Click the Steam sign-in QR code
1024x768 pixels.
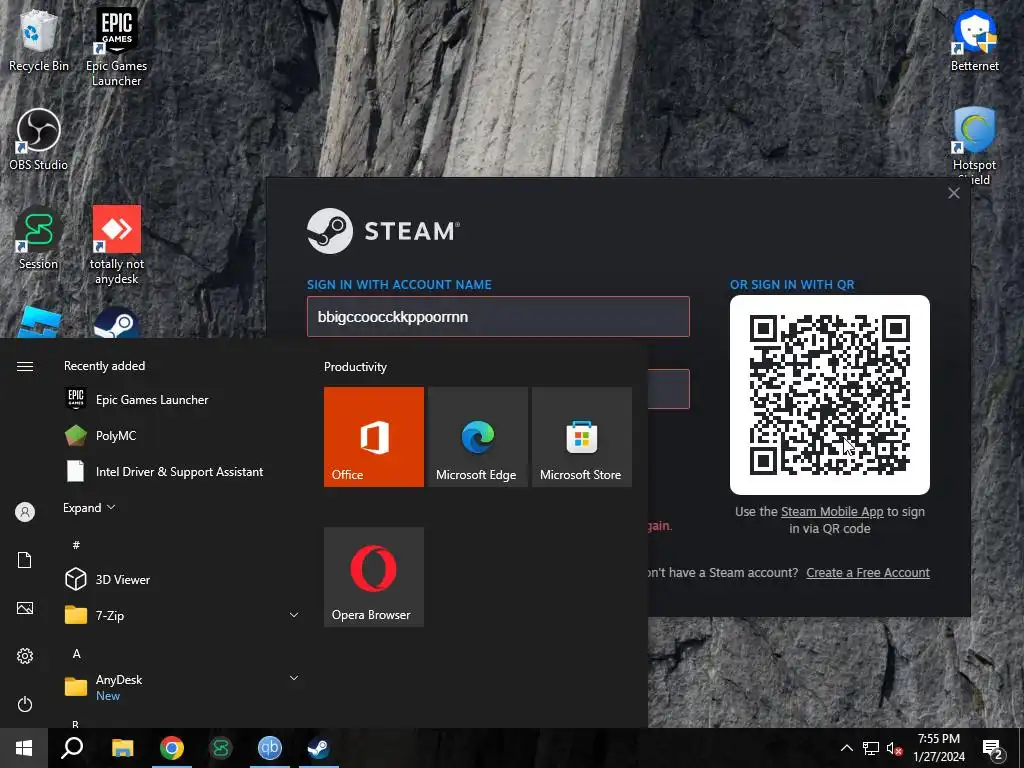pos(829,394)
